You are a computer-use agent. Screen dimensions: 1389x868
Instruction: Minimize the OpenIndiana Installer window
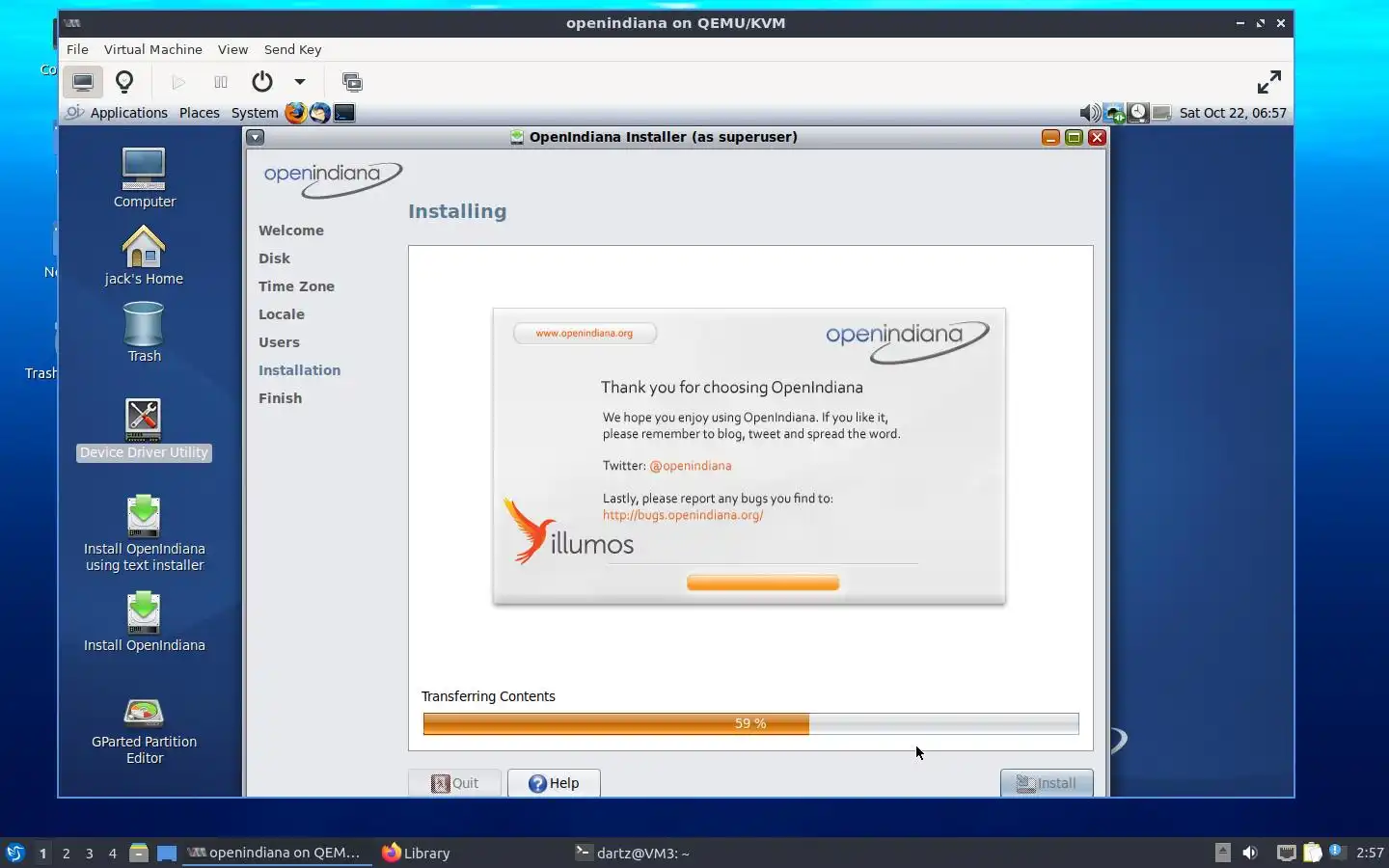point(1050,137)
